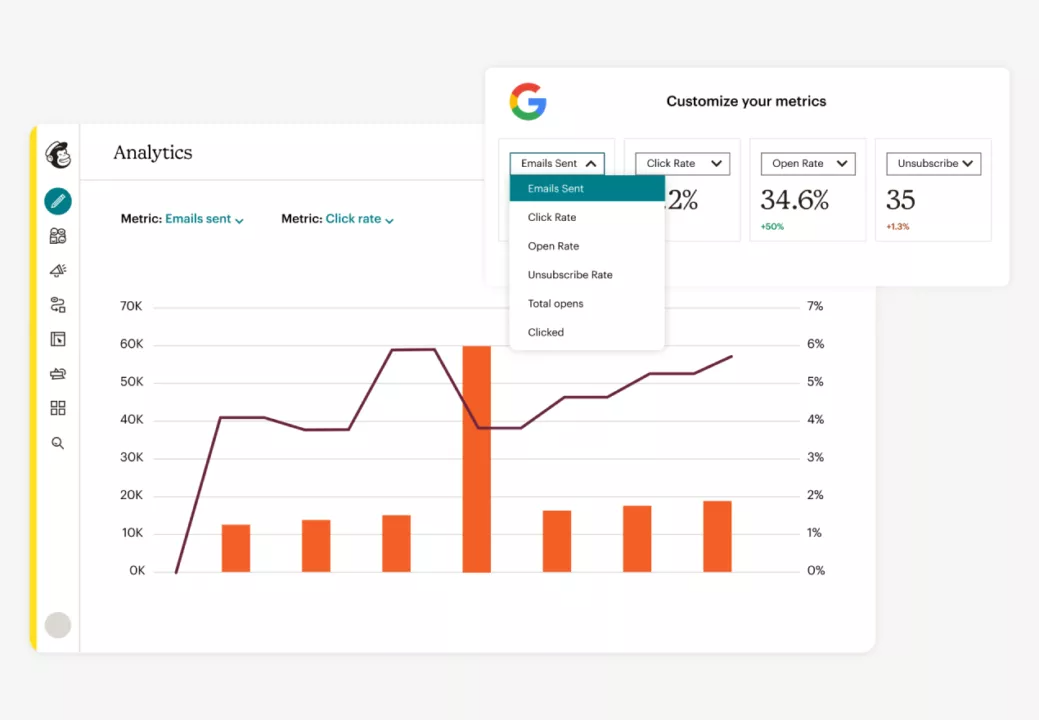Screen dimensions: 1039x720
Task: Click the 0K axis label
Action: point(137,570)
